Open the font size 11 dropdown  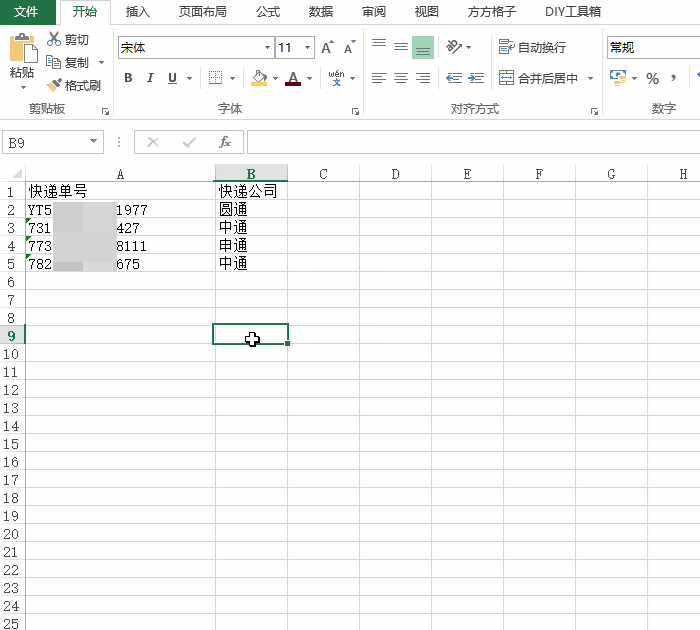point(307,47)
